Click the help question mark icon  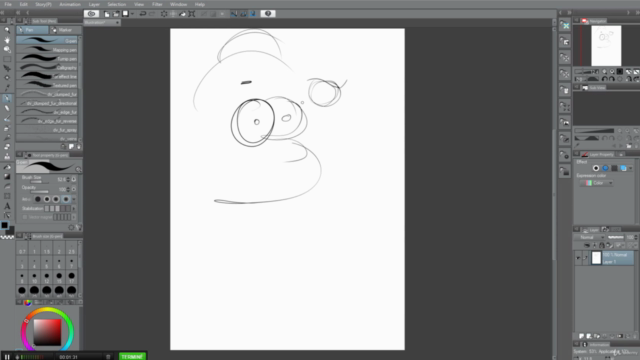point(268,14)
